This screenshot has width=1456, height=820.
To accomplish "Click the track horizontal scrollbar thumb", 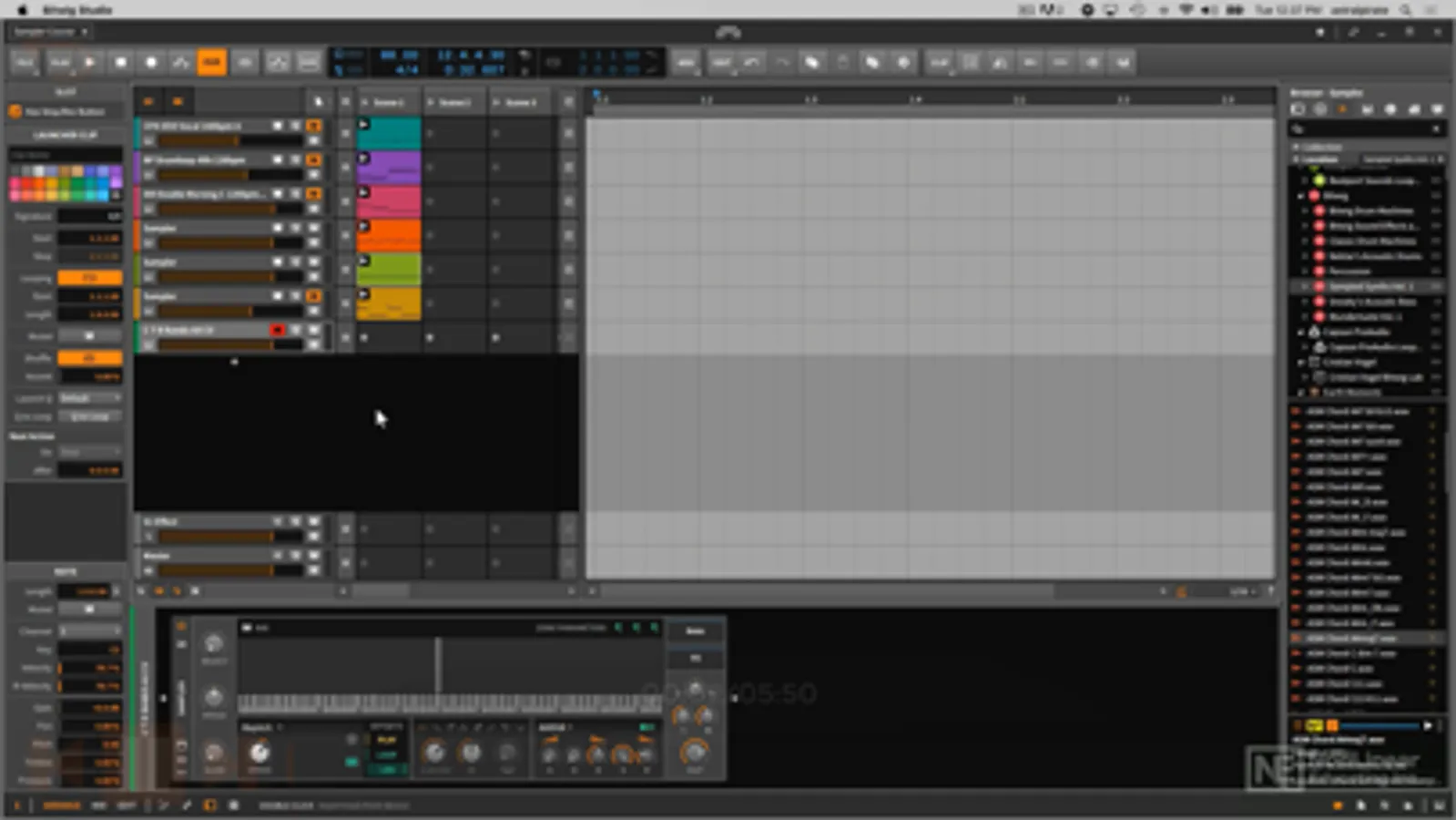I will point(381,591).
